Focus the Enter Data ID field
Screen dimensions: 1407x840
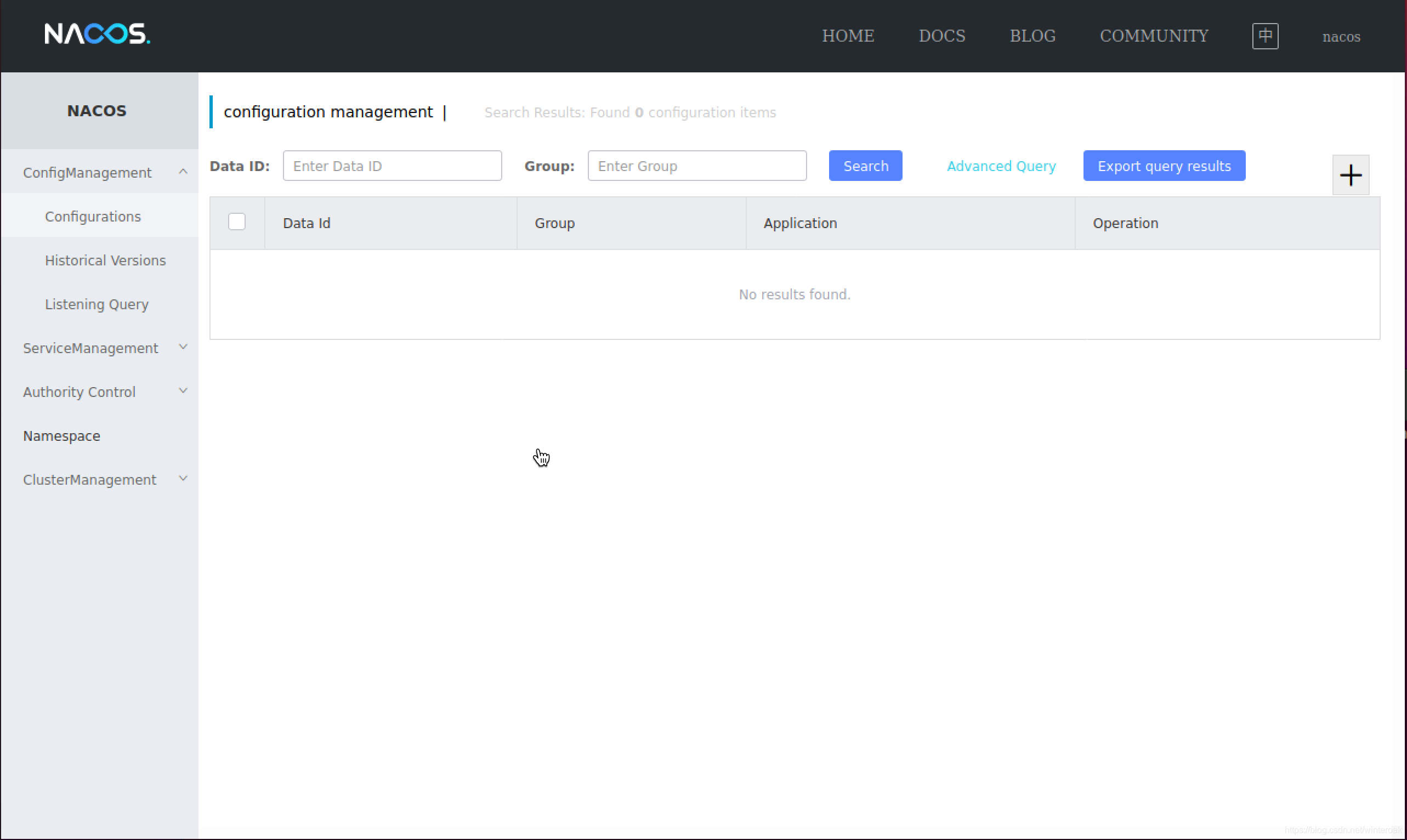(392, 166)
